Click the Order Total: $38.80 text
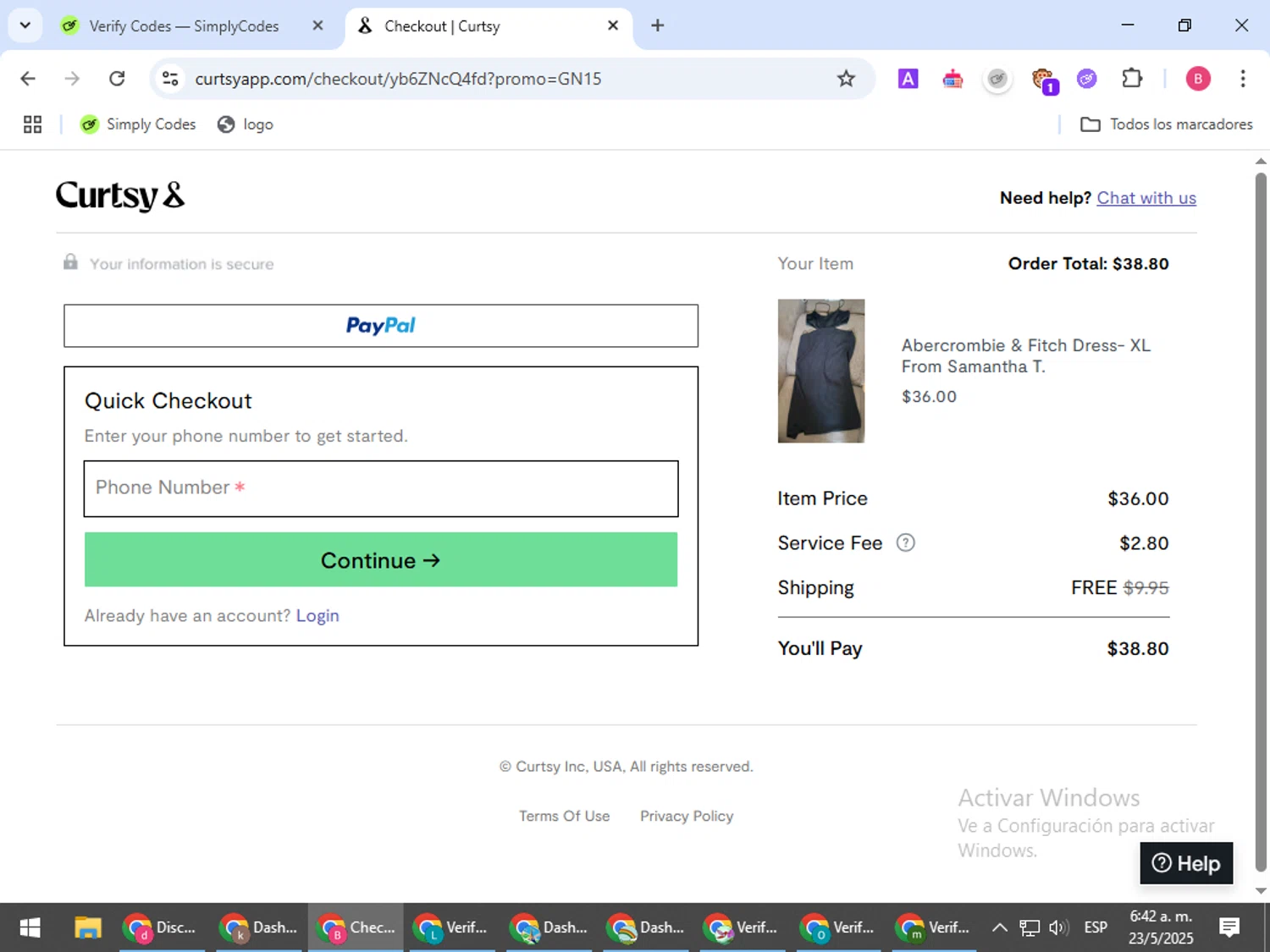 tap(1088, 264)
